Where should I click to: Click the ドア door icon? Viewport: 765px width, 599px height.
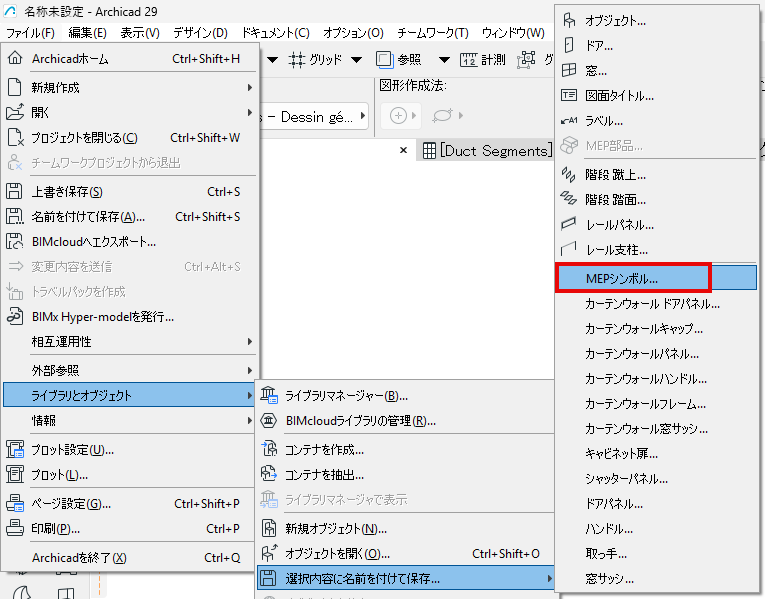[569, 45]
